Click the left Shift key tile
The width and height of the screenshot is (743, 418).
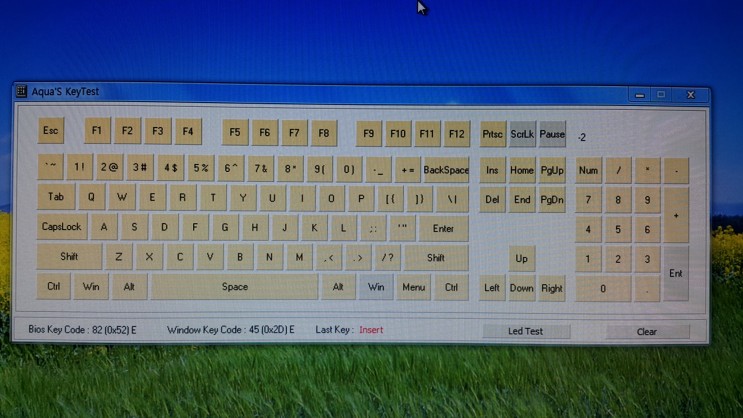pyautogui.click(x=69, y=256)
